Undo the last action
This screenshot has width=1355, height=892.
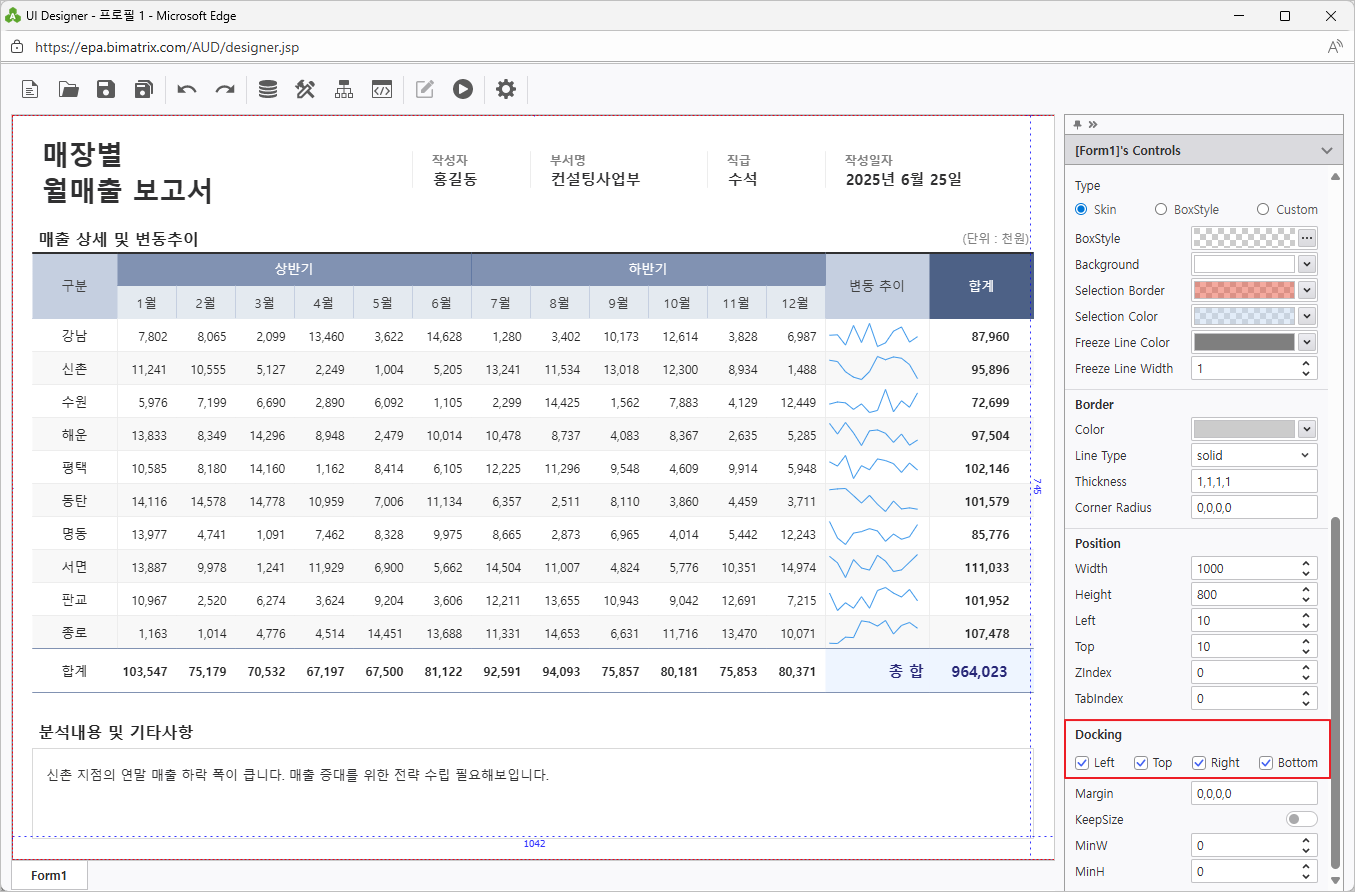tap(187, 89)
